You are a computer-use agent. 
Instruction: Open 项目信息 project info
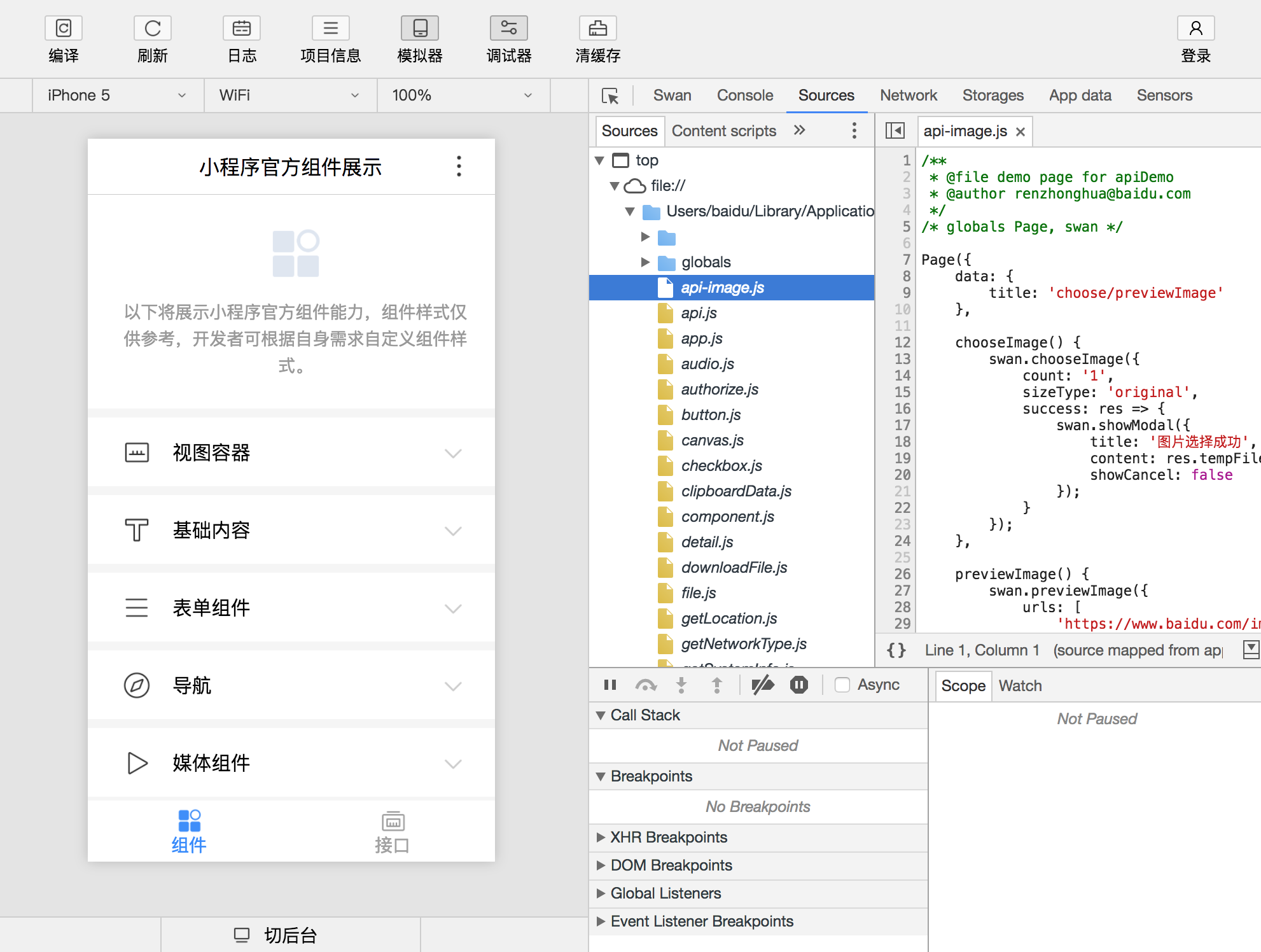tap(331, 29)
